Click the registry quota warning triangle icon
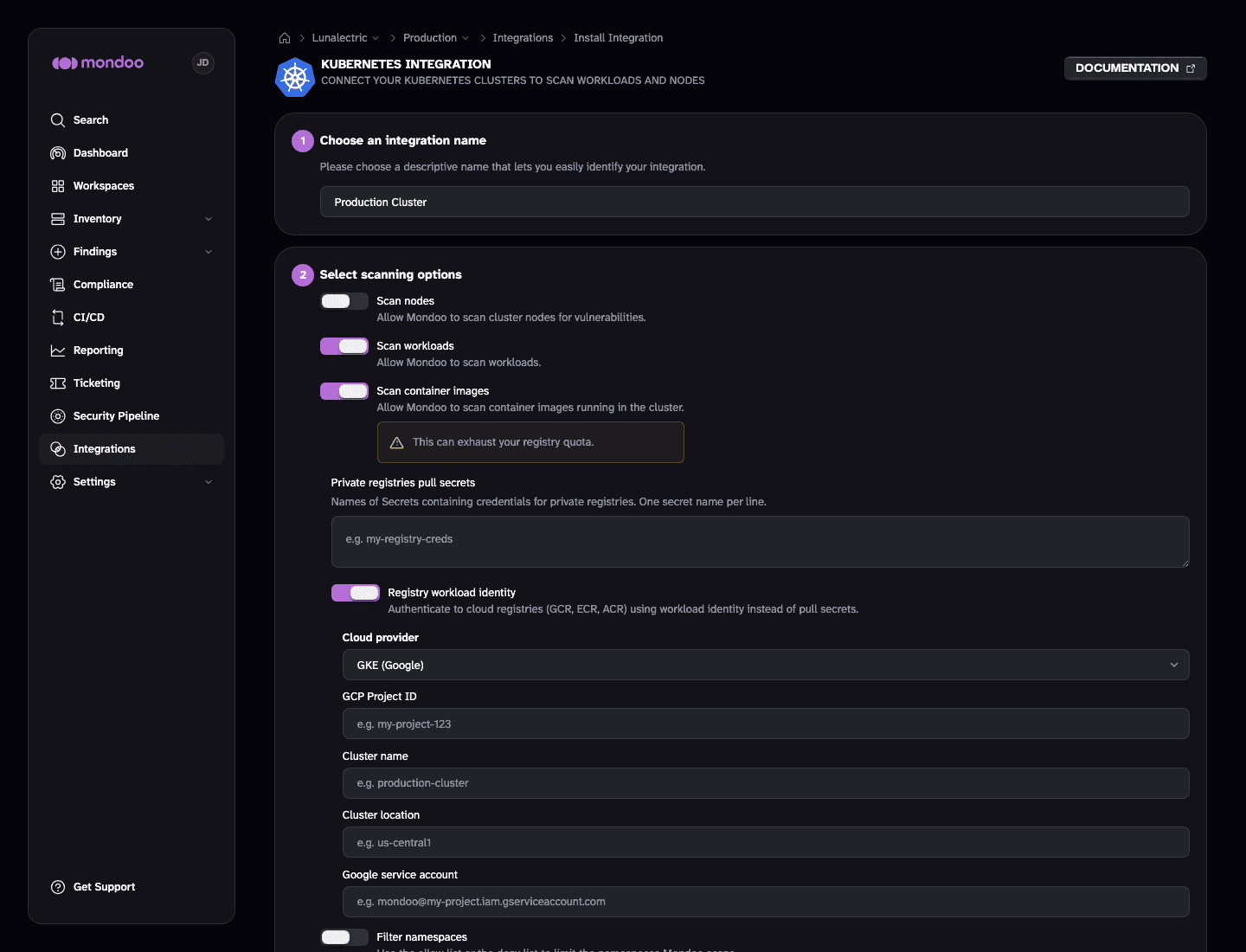1246x952 pixels. 397,442
